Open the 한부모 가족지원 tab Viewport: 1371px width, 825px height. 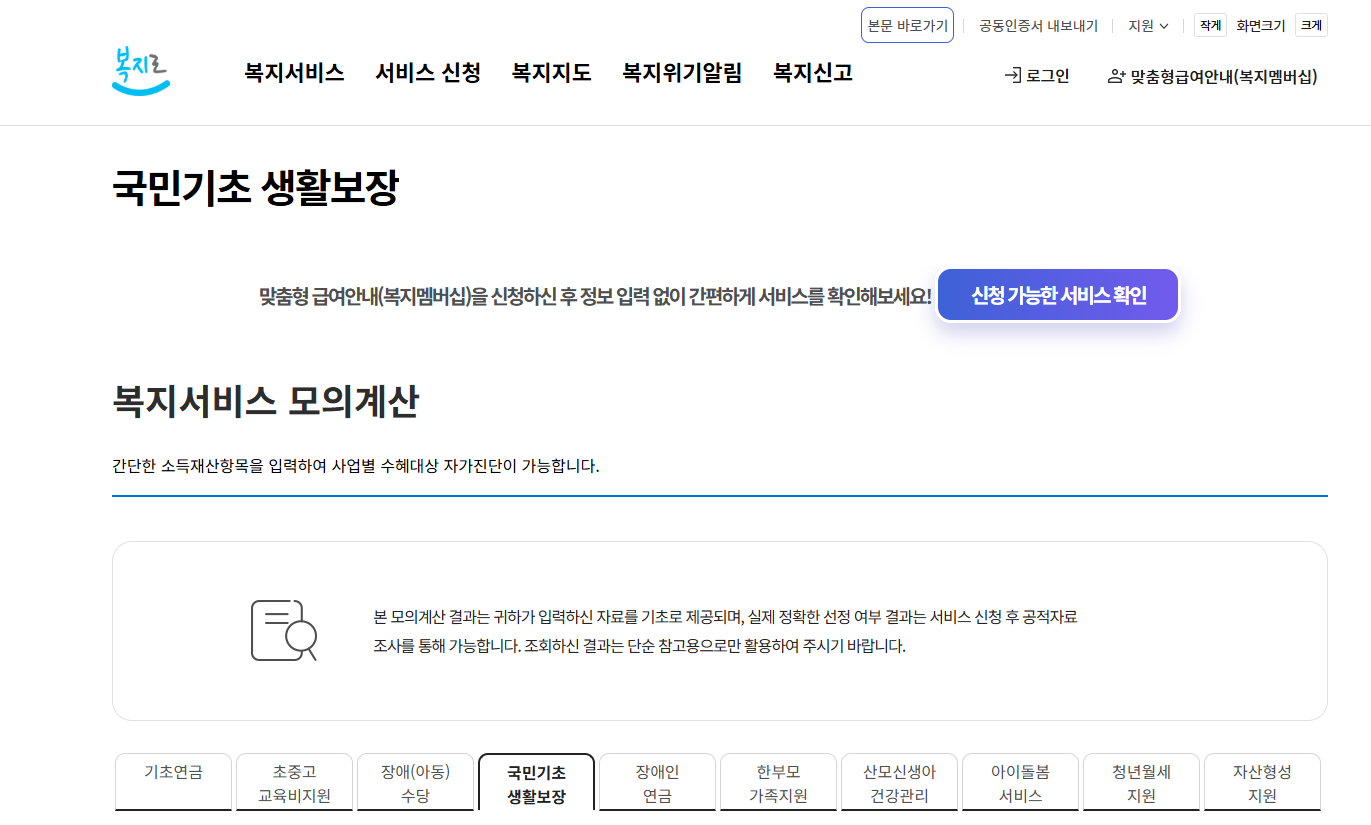point(778,781)
